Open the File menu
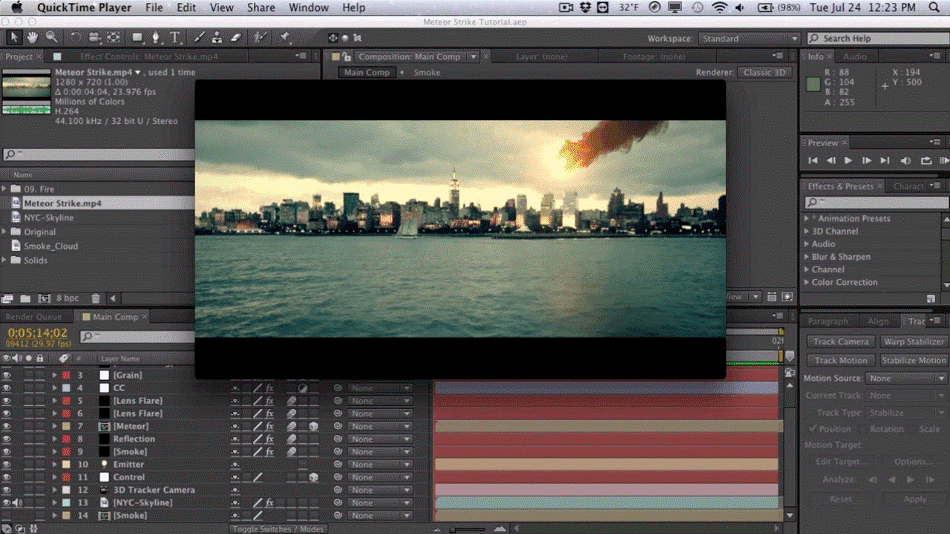This screenshot has height=534, width=950. pyautogui.click(x=153, y=8)
